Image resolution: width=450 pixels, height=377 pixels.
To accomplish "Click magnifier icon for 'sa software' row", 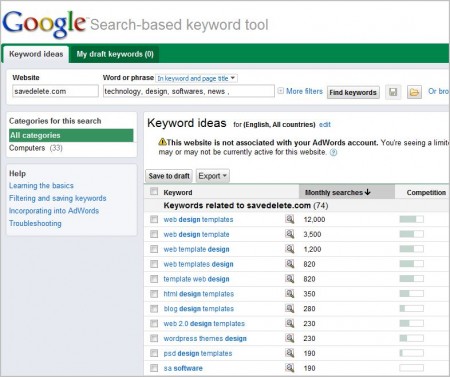I will 290,368.
